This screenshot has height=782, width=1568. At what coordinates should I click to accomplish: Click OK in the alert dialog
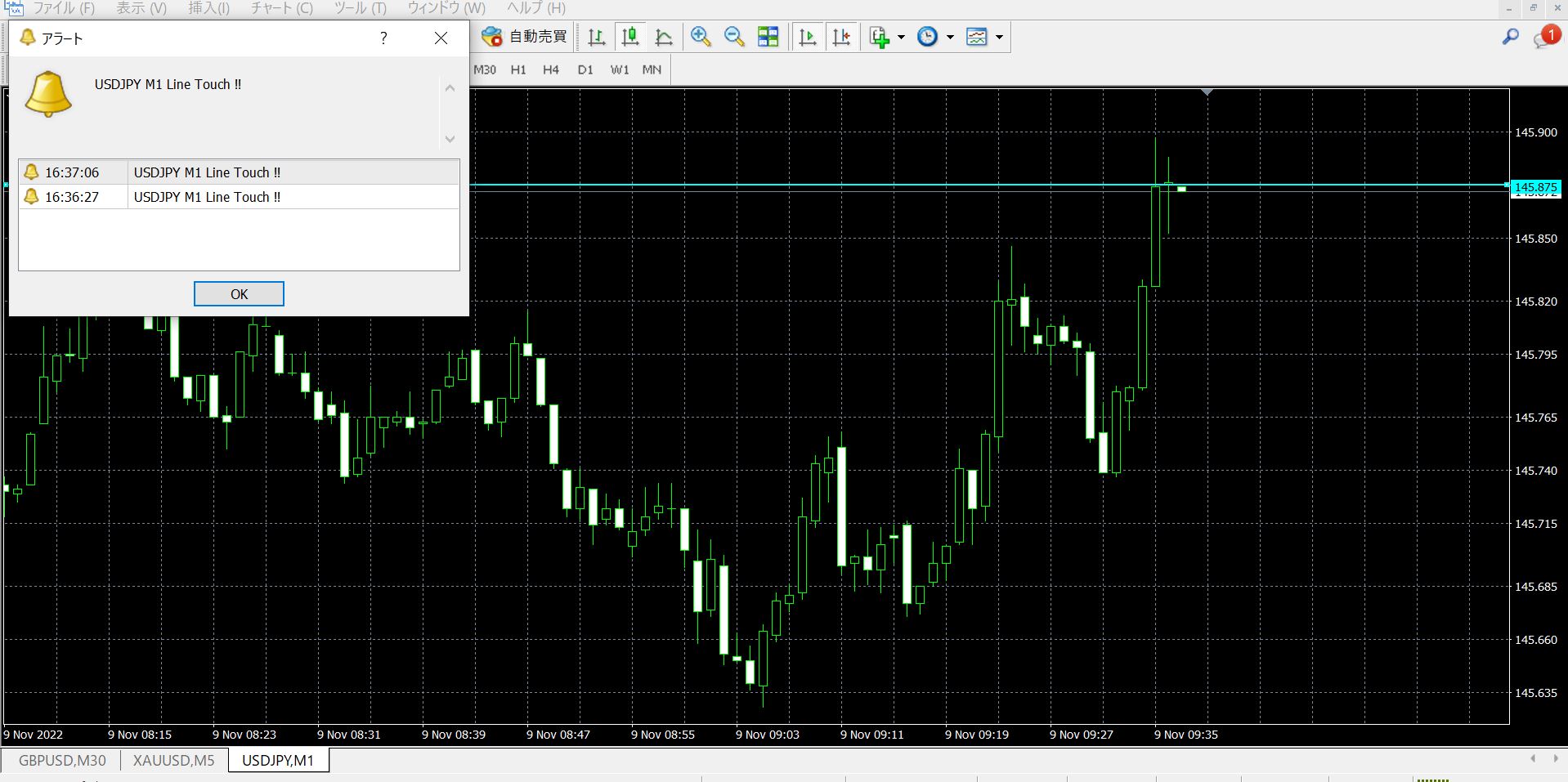(239, 294)
